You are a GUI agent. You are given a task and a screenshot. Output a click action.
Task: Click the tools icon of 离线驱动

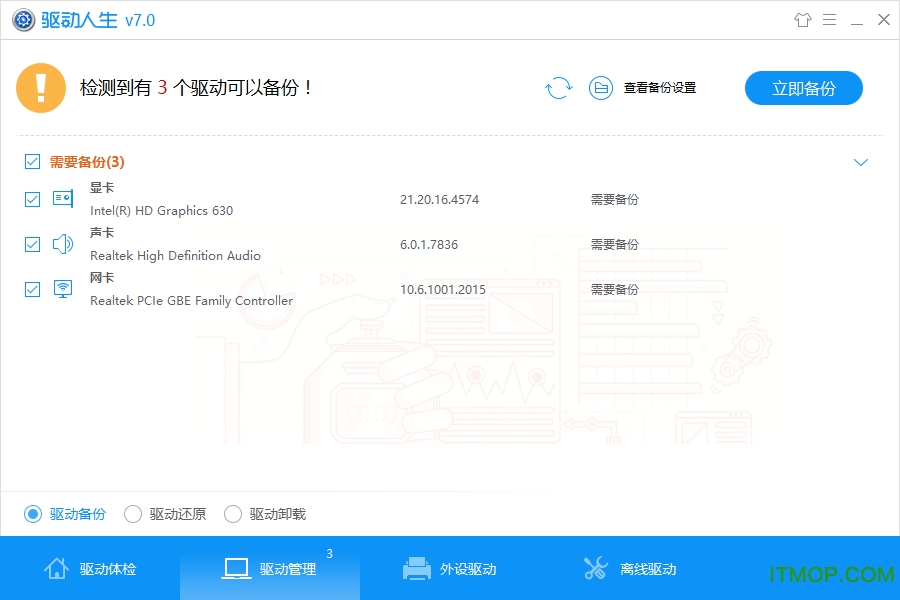(x=596, y=568)
